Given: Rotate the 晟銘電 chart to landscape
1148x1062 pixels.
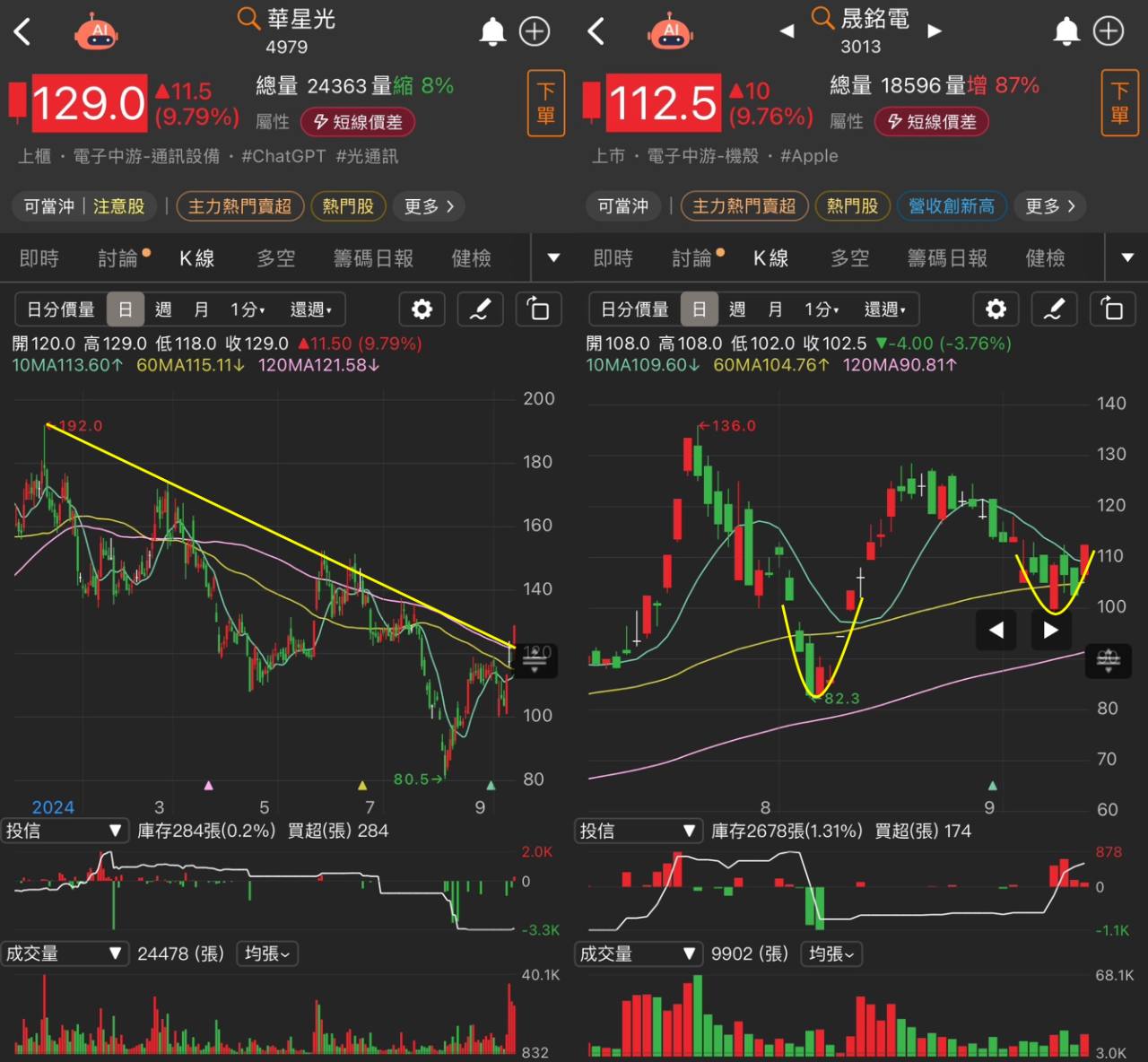Looking at the screenshot, I should tap(1112, 309).
